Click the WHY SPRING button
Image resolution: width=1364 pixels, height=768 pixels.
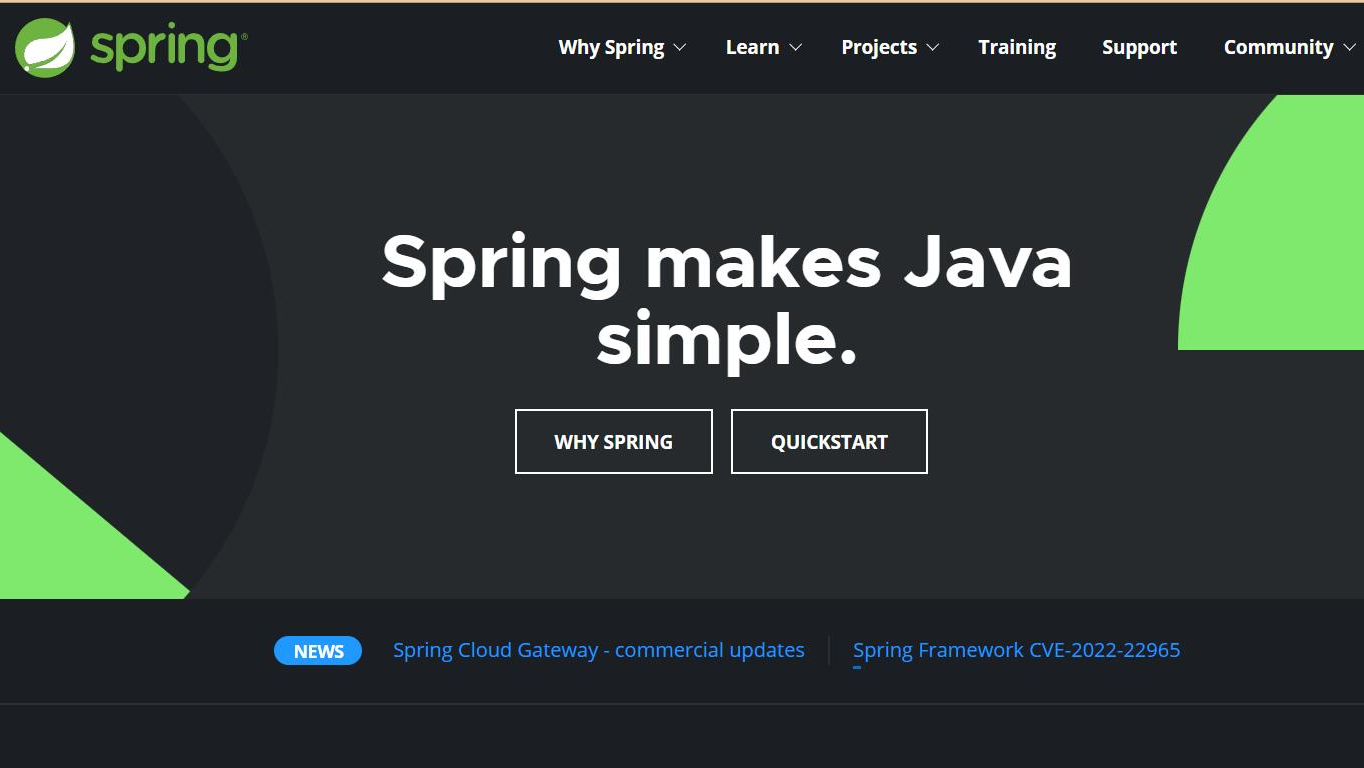pyautogui.click(x=614, y=441)
